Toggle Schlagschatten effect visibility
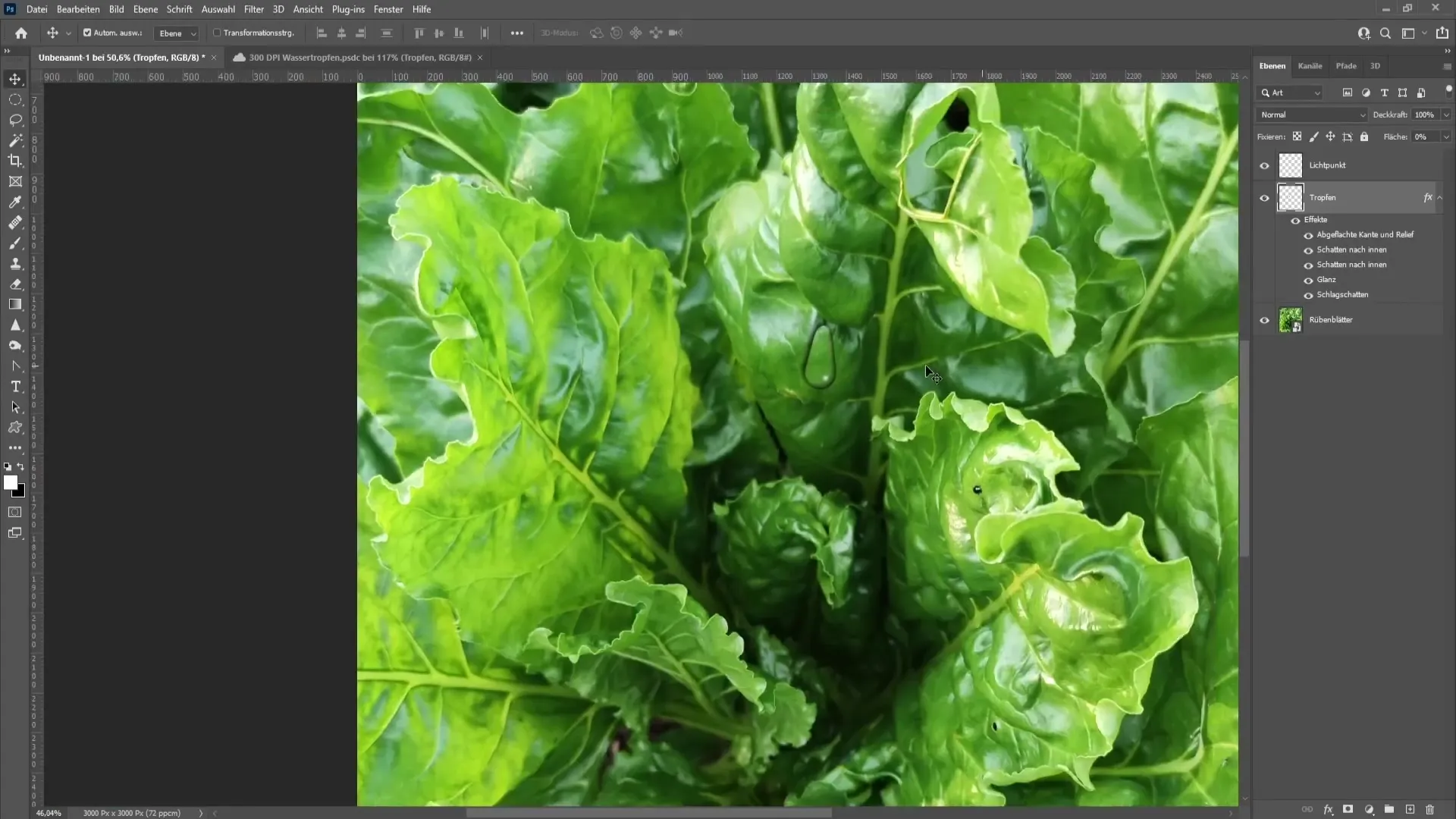 [1308, 295]
